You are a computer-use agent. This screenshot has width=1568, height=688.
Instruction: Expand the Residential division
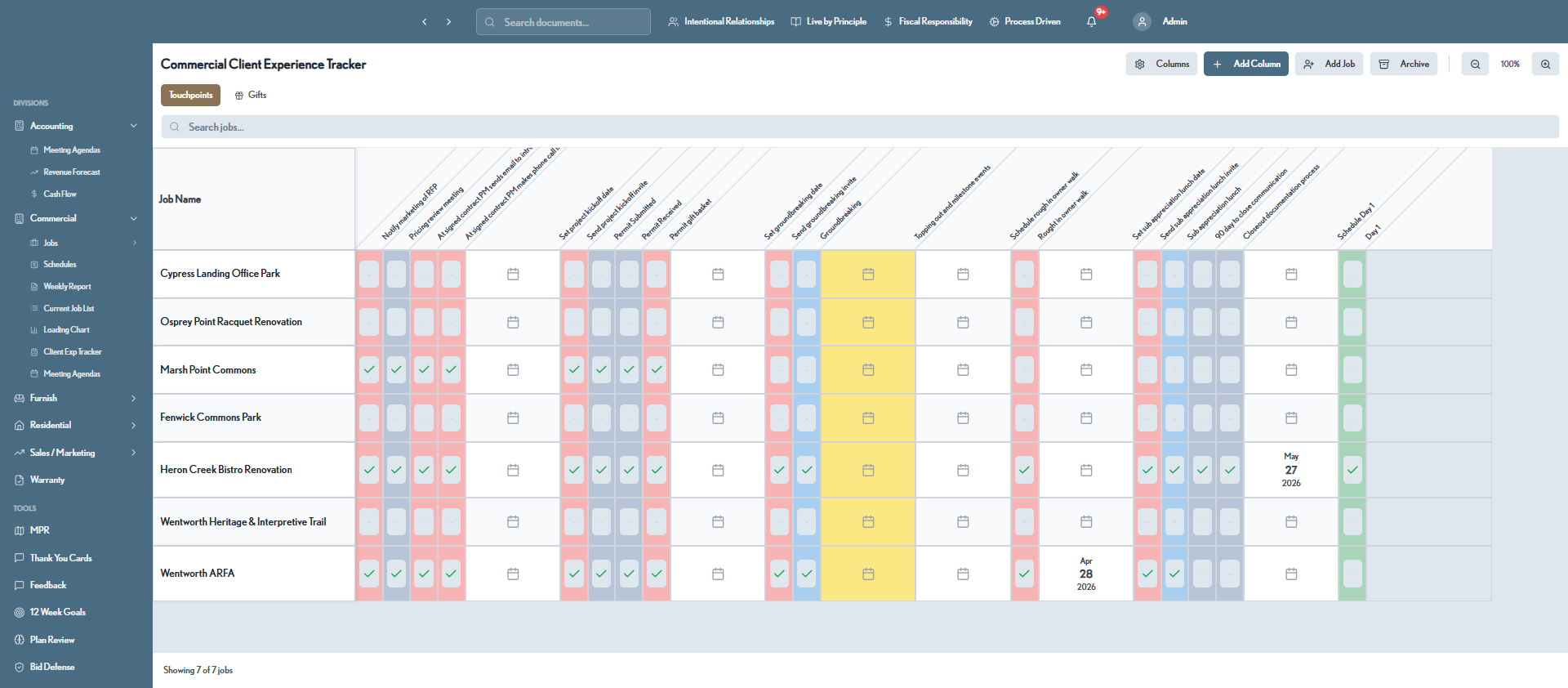pyautogui.click(x=134, y=426)
